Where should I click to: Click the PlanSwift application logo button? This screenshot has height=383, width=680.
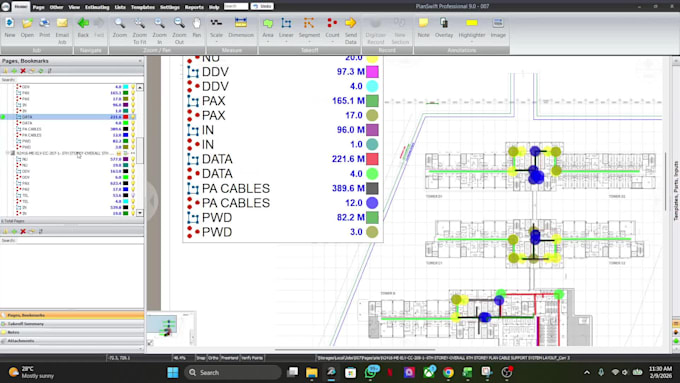pyautogui.click(x=5, y=7)
